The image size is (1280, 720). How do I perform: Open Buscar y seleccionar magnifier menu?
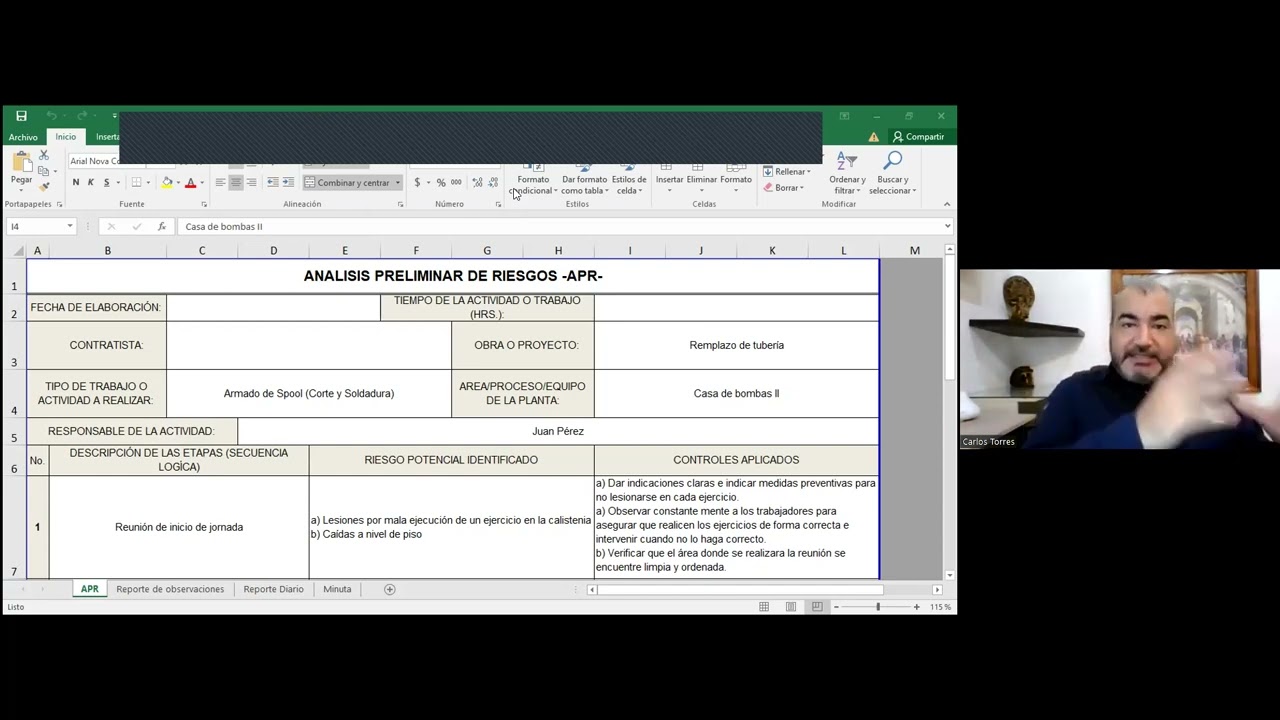(x=891, y=173)
